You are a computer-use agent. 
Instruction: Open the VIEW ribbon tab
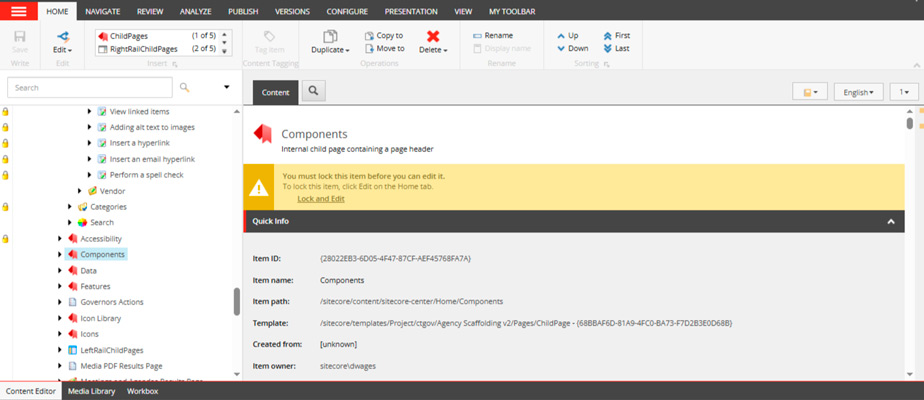[x=463, y=11]
